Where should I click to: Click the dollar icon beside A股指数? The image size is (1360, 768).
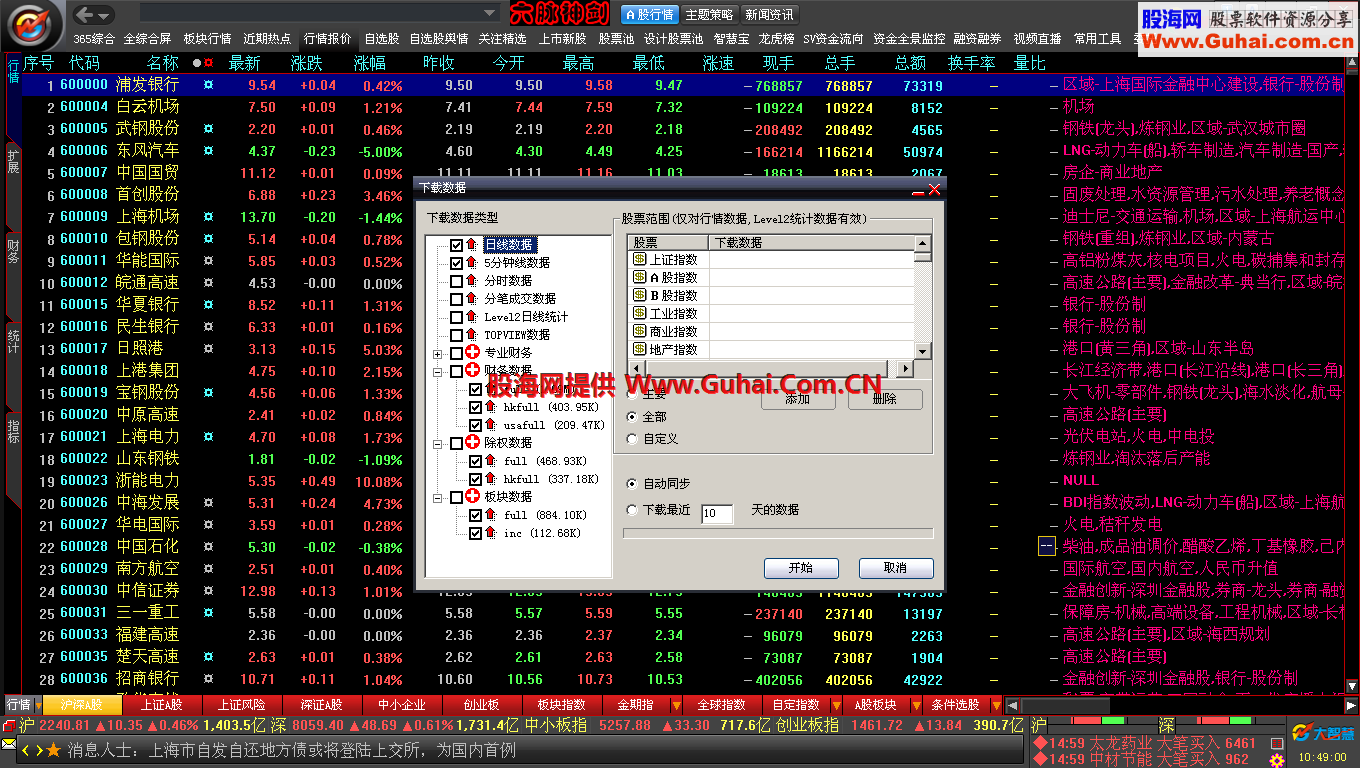pos(638,277)
